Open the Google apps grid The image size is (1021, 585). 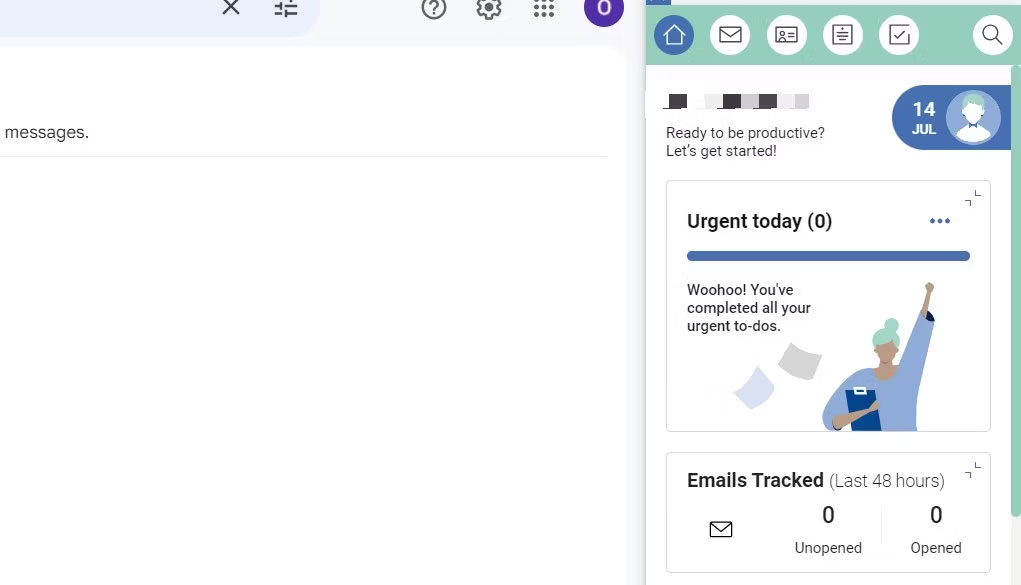coord(543,9)
